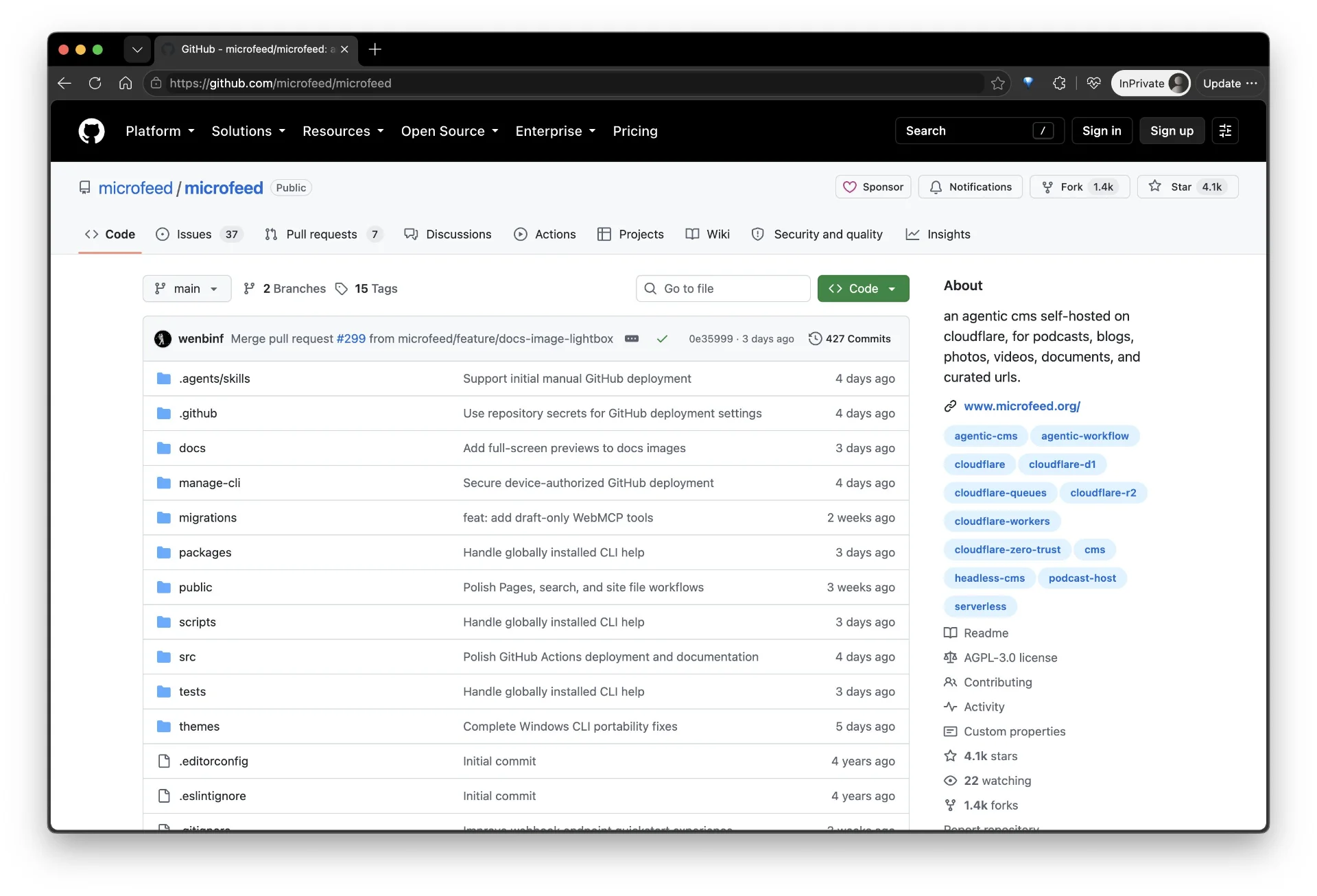Click the link icon next to www.microfeed.org

pos(950,406)
